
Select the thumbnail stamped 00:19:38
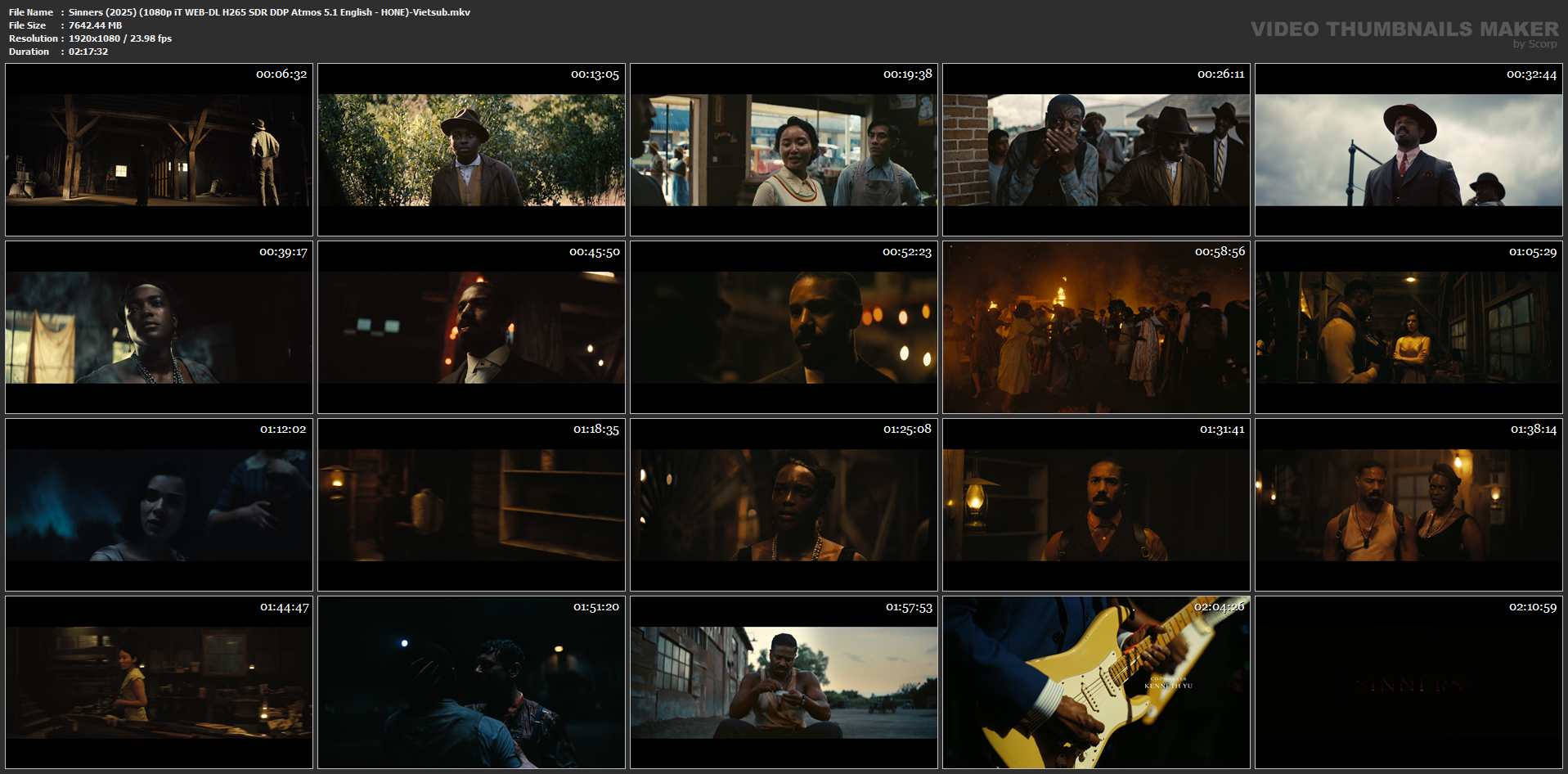click(x=784, y=150)
